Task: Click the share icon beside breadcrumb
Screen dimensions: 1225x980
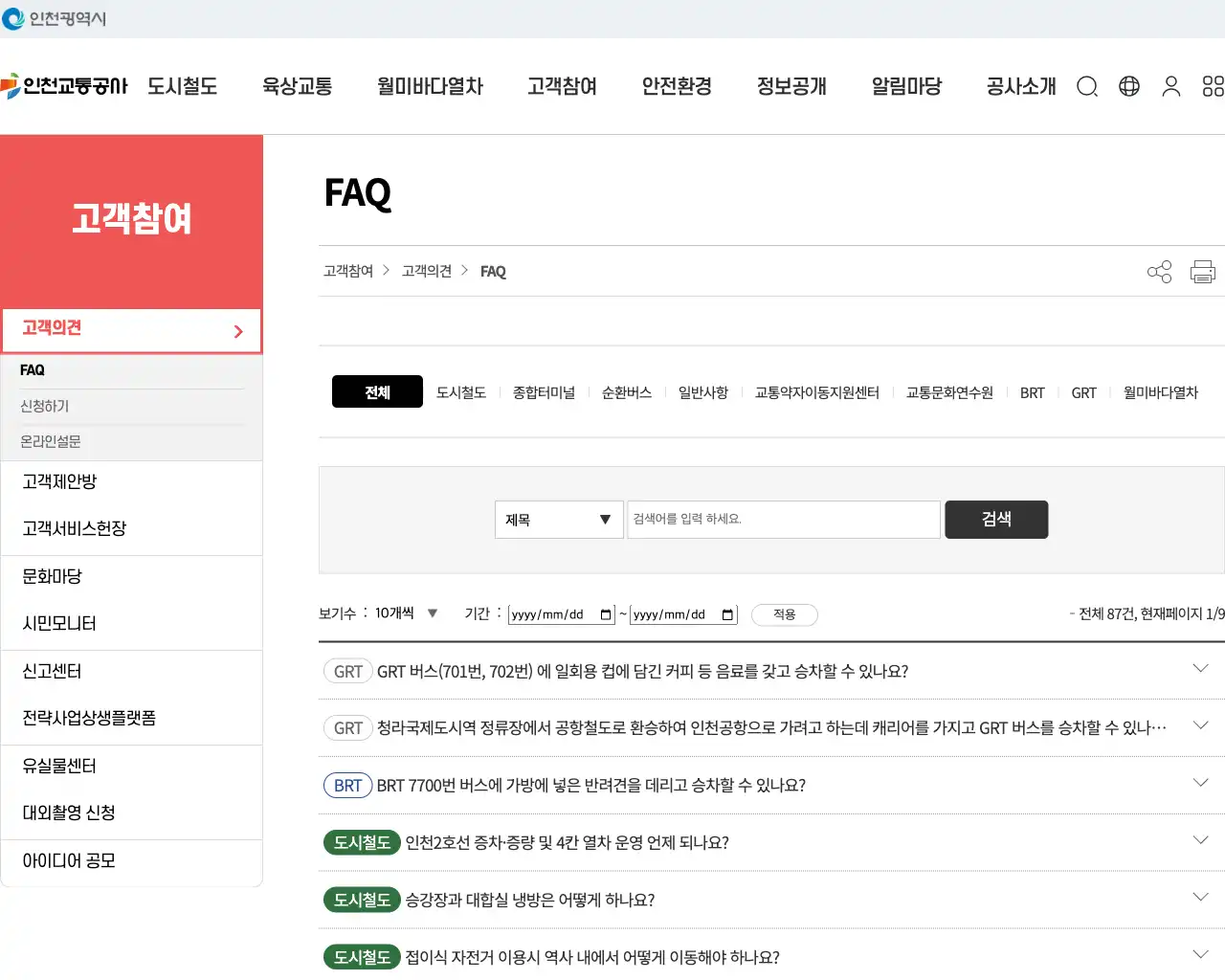Action: [1159, 272]
